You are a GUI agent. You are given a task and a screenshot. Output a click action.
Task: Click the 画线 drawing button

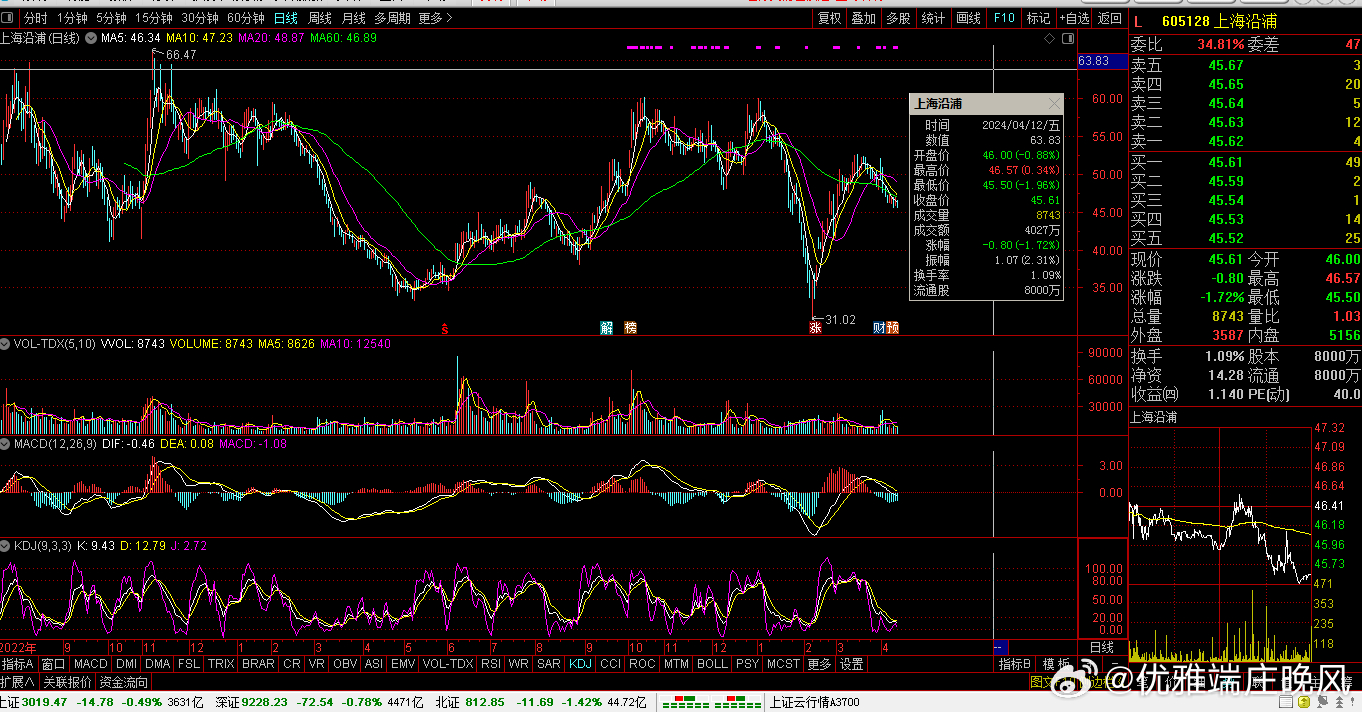point(968,18)
